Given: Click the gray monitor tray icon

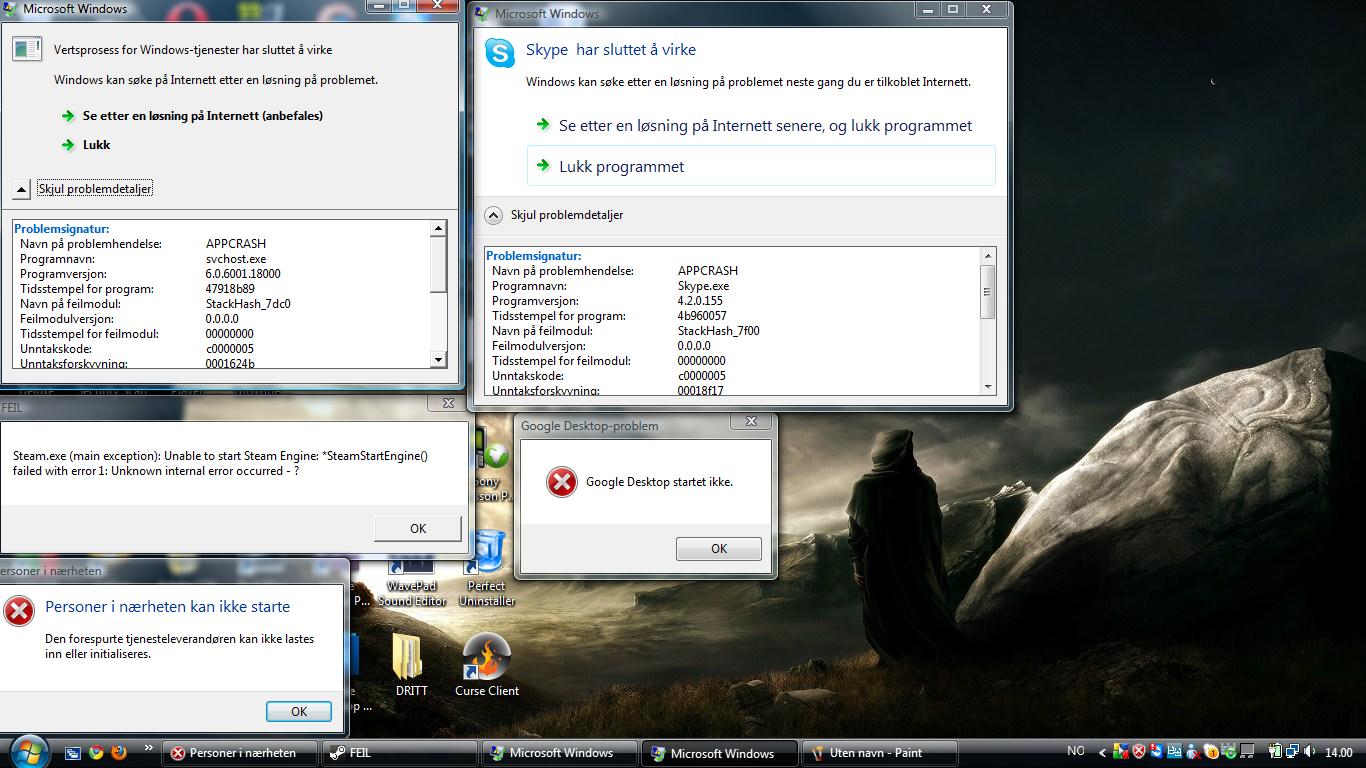Looking at the screenshot, I should tap(1247, 752).
